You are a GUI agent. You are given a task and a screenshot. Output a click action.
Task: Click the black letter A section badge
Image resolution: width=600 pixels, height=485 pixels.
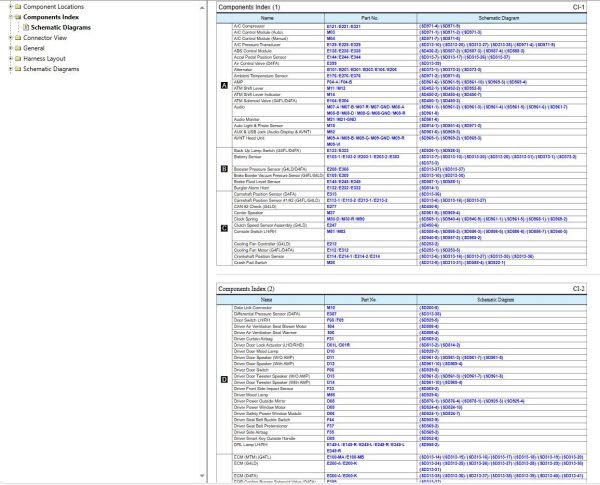[x=224, y=85]
